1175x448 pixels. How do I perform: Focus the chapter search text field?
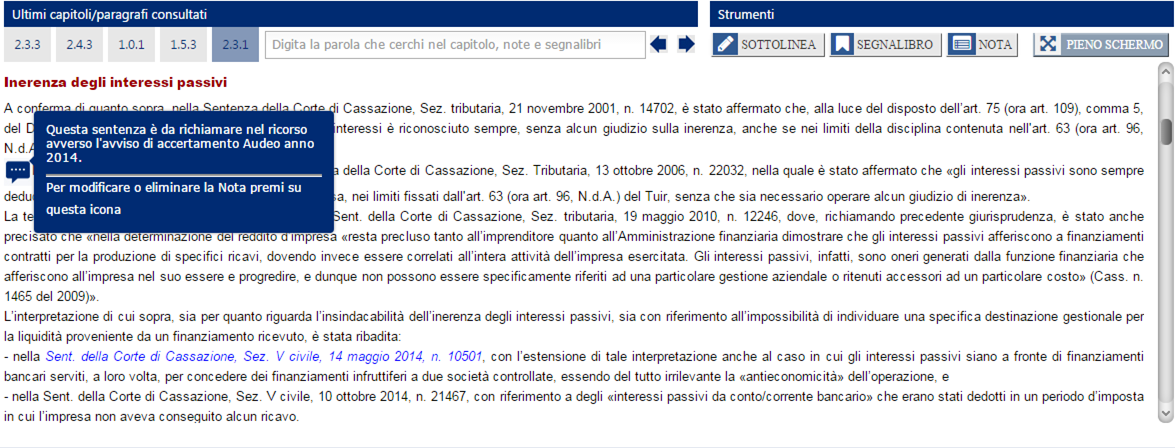point(455,45)
